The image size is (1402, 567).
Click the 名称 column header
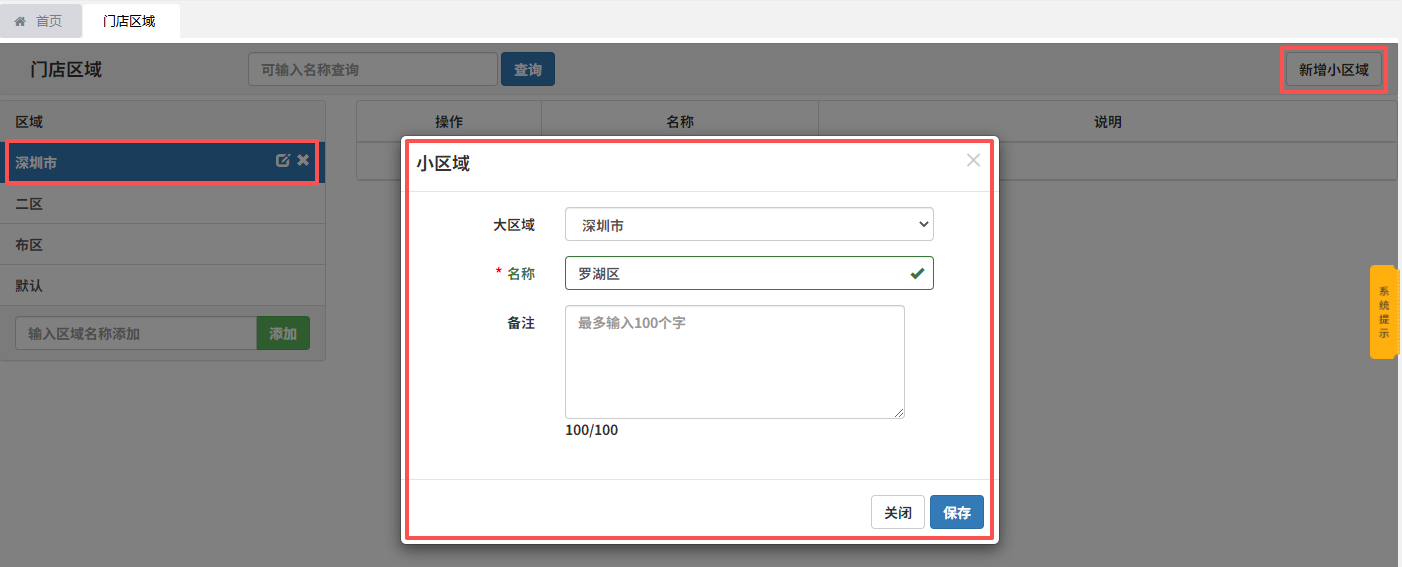tap(680, 121)
